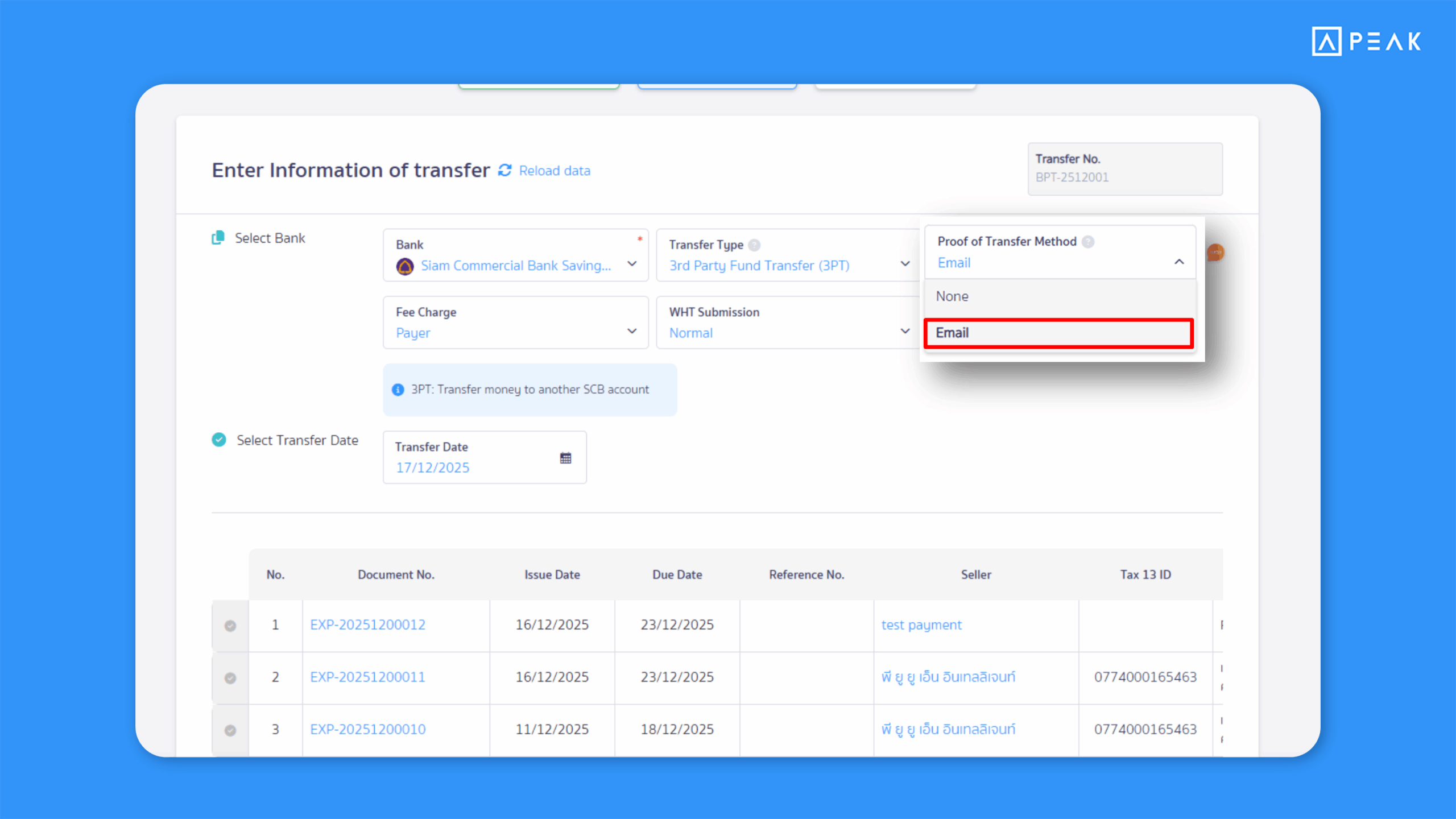The height and width of the screenshot is (819, 1456).
Task: Click the Select Bank documents icon
Action: (217, 237)
